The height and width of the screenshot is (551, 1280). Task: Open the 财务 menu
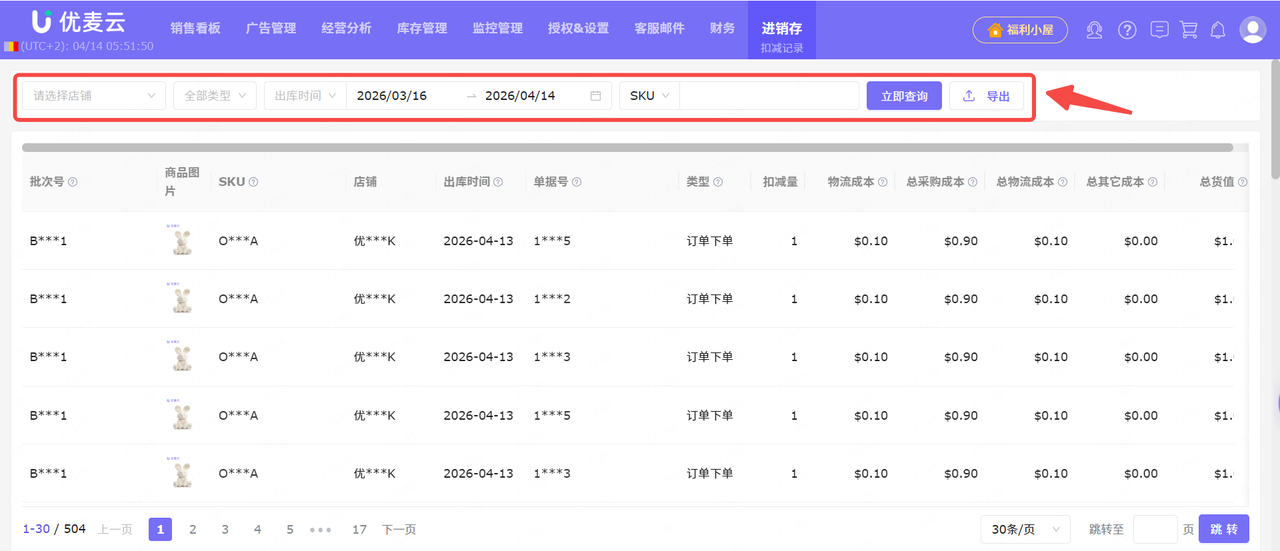tap(722, 28)
